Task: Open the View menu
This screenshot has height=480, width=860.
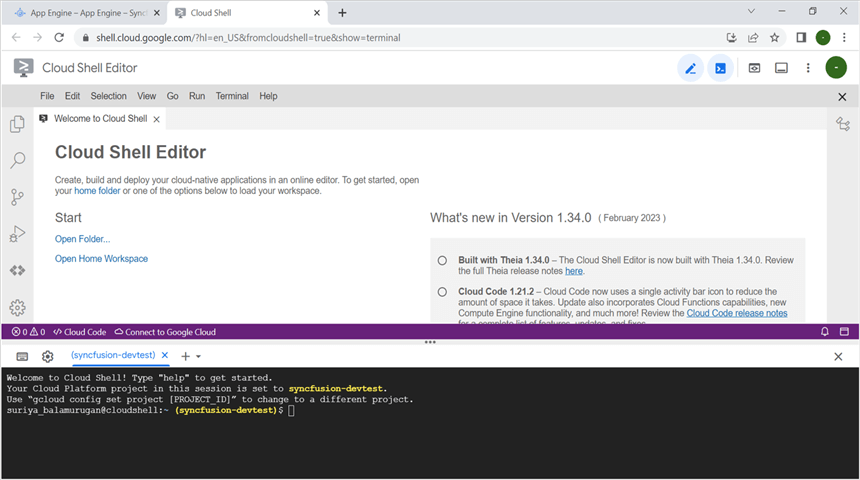Action: click(x=146, y=96)
